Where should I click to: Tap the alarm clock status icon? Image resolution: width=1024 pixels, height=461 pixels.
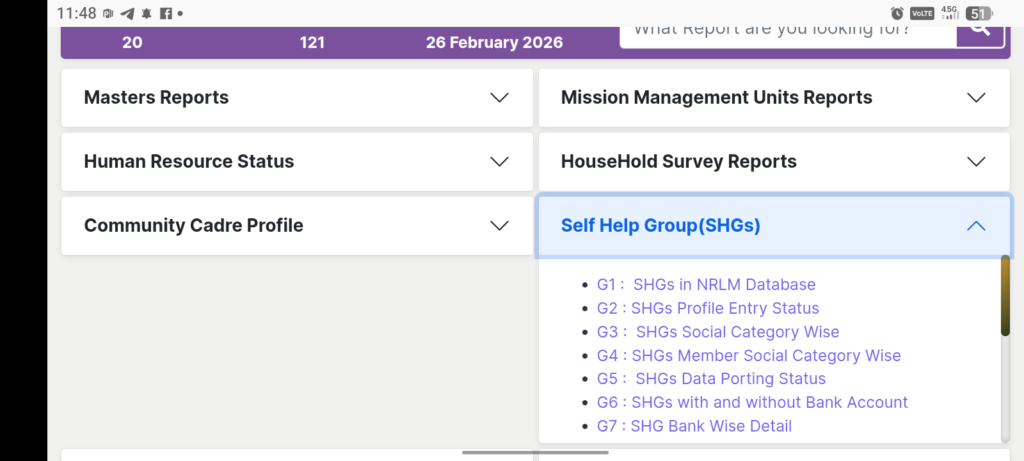(x=897, y=13)
